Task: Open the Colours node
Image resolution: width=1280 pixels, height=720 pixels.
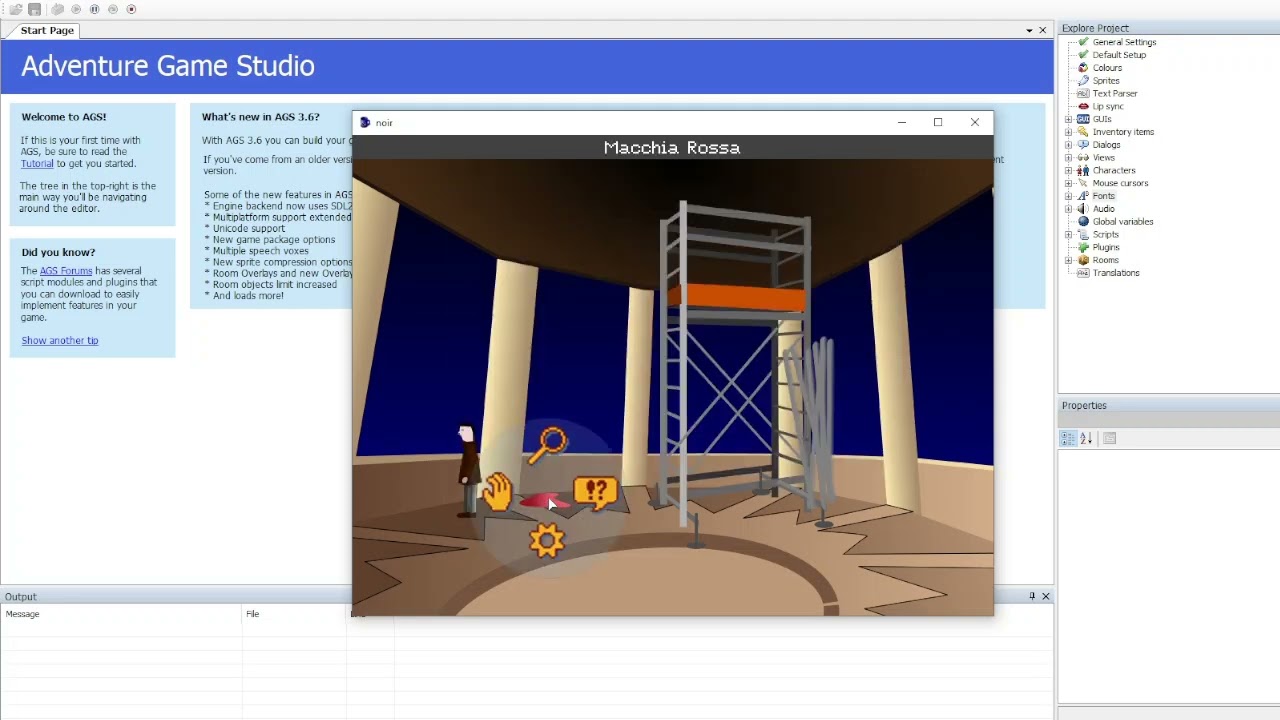Action: point(1107,68)
